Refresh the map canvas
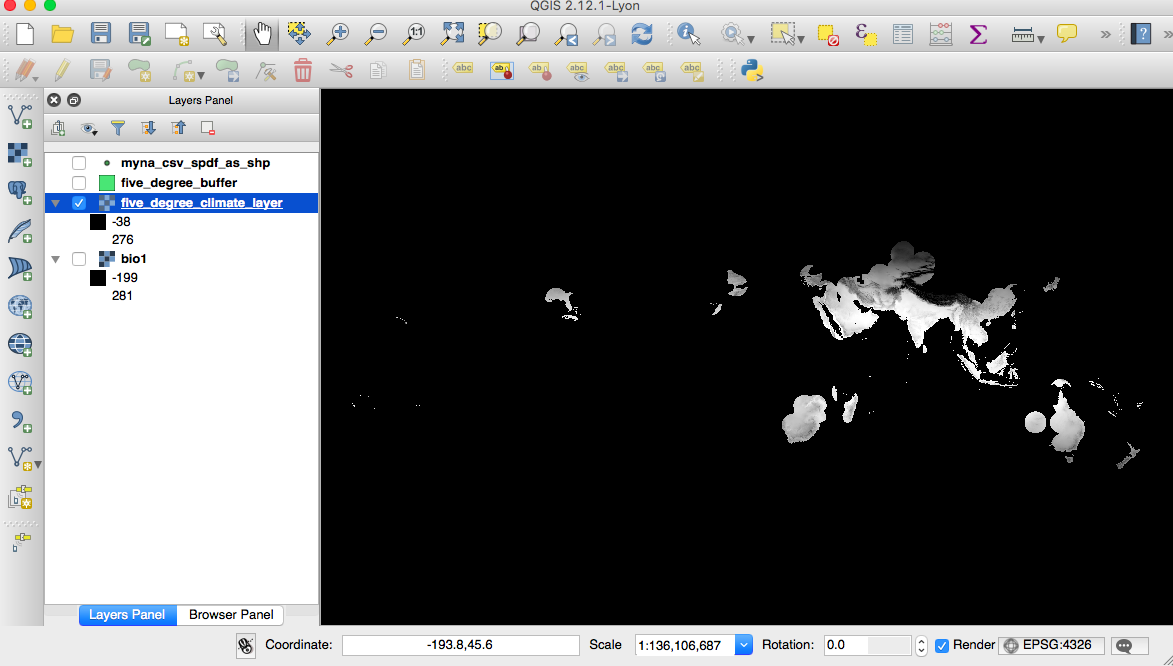1173x666 pixels. (x=642, y=34)
